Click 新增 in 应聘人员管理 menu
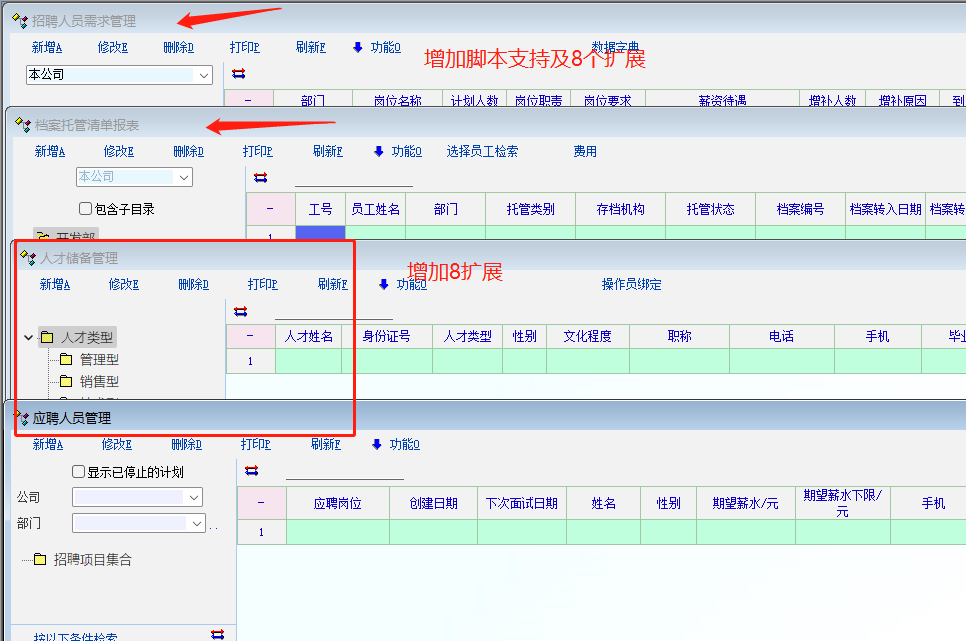Viewport: 966px width, 641px height. pos(47,445)
